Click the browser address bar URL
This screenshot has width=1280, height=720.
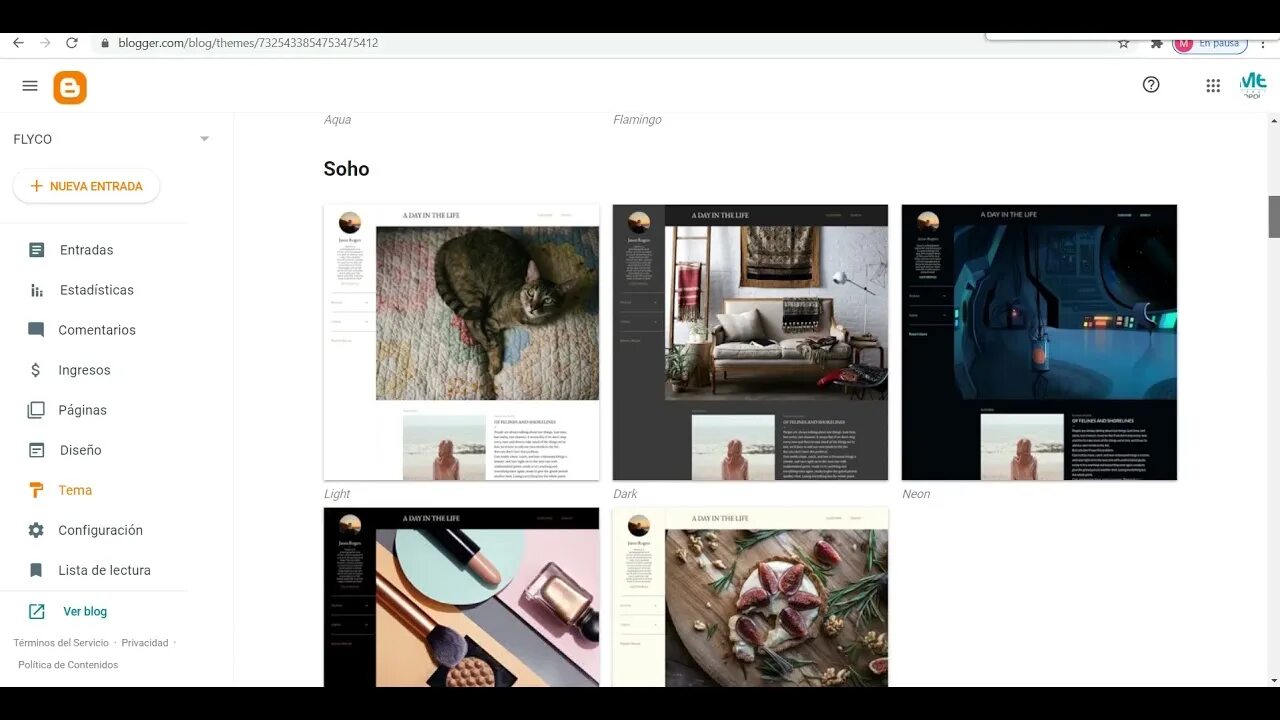(x=248, y=43)
